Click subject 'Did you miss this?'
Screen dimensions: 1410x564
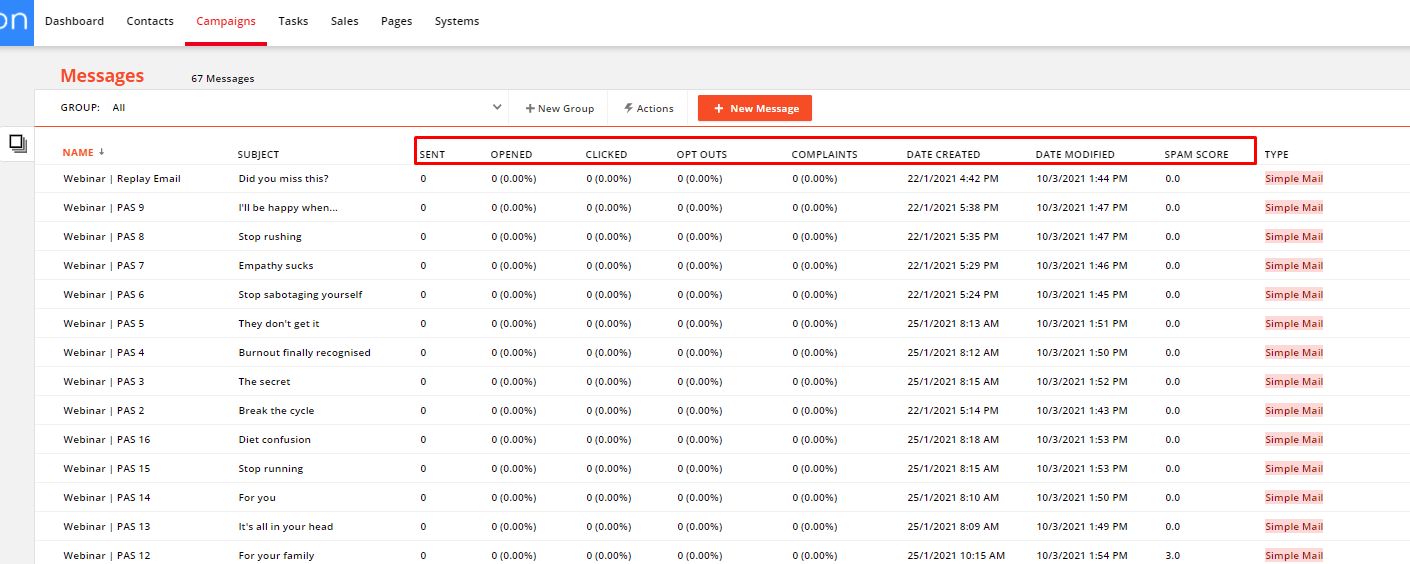pos(284,179)
